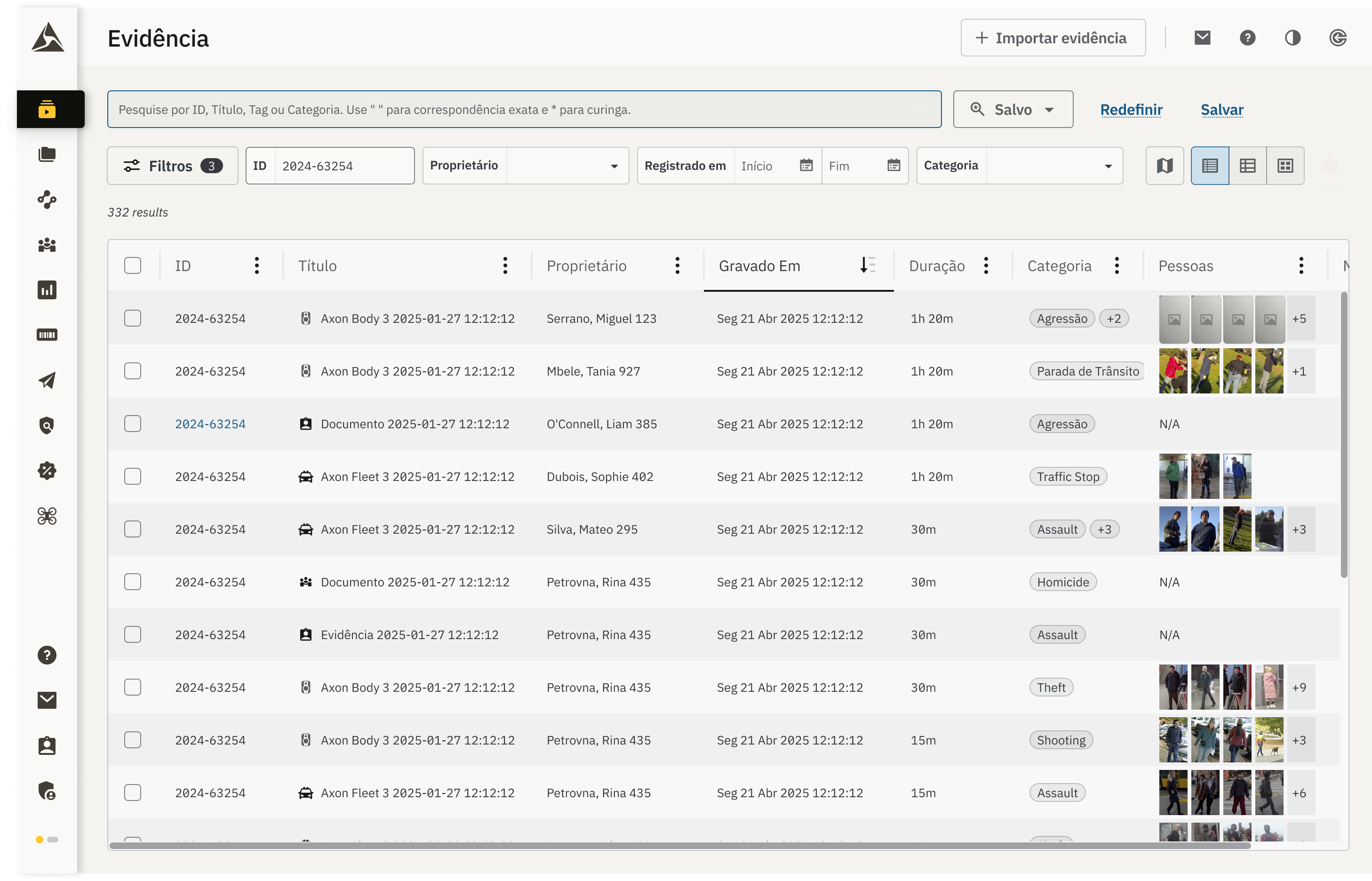Open the mail icon in the top bar

coord(1202,38)
